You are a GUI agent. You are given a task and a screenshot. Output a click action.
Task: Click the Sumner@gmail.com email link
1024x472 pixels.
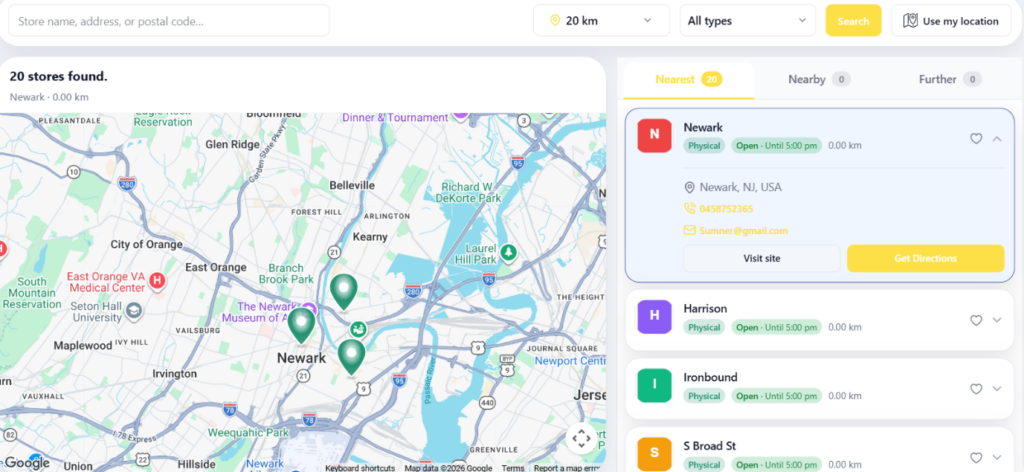[x=743, y=230]
